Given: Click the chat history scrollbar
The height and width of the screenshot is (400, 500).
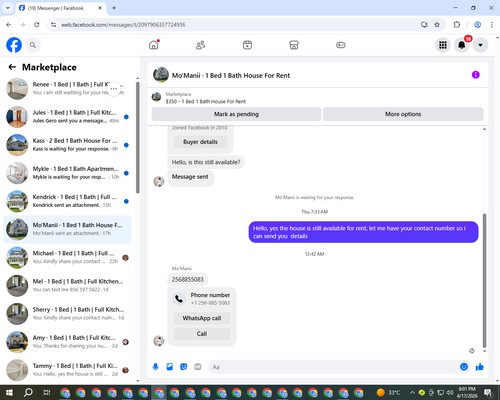Looking at the screenshot, I should [484, 281].
